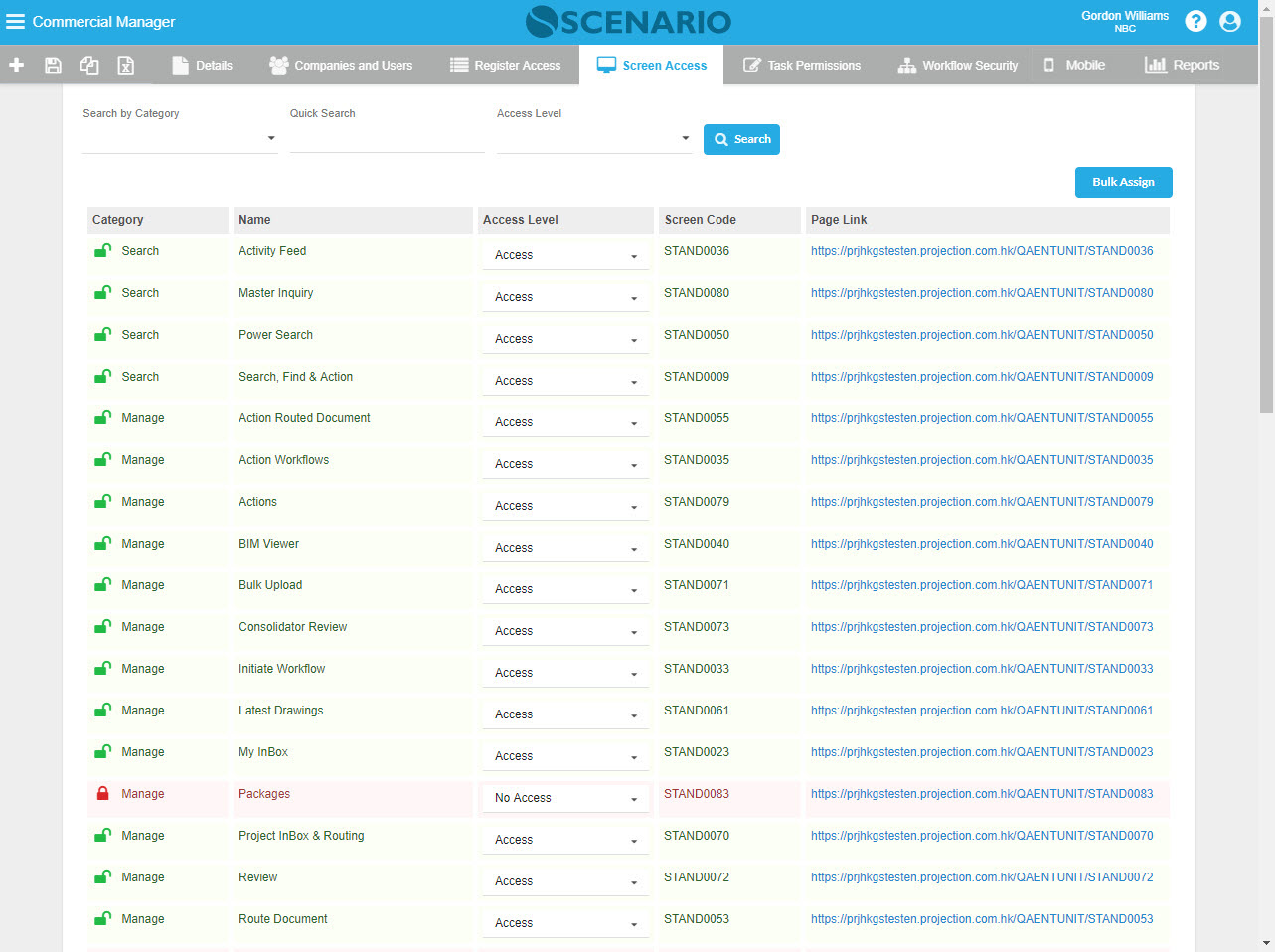Click the save floppy disk icon
This screenshot has width=1275, height=952.
54,65
